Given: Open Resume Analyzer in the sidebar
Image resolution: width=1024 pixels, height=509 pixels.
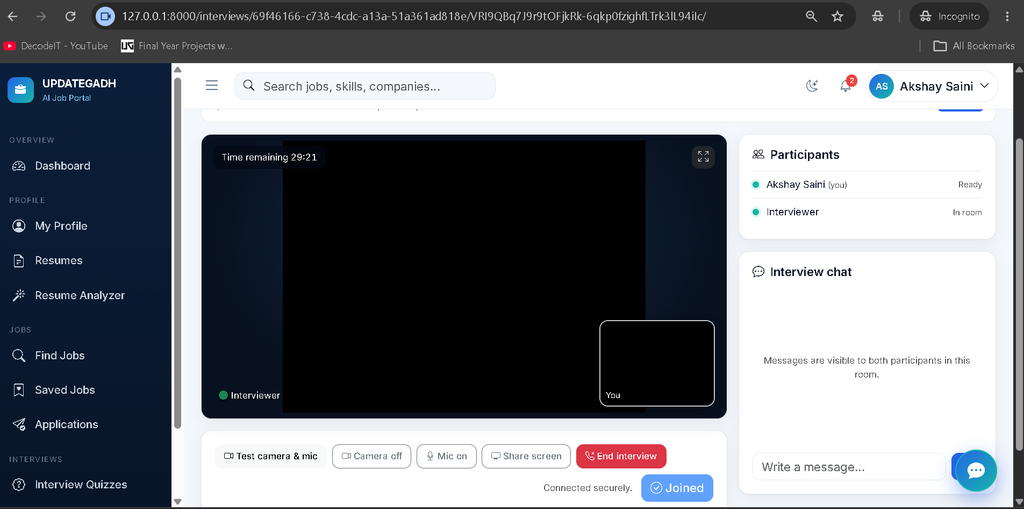Looking at the screenshot, I should [x=86, y=295].
